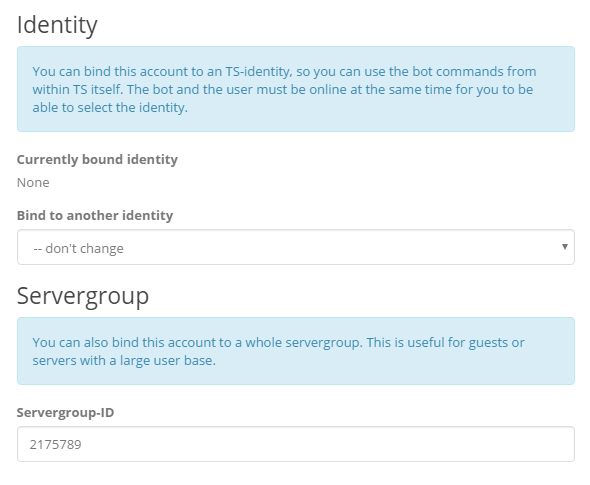
Task: Open the "Bind to another identity" dropdown
Action: (296, 247)
